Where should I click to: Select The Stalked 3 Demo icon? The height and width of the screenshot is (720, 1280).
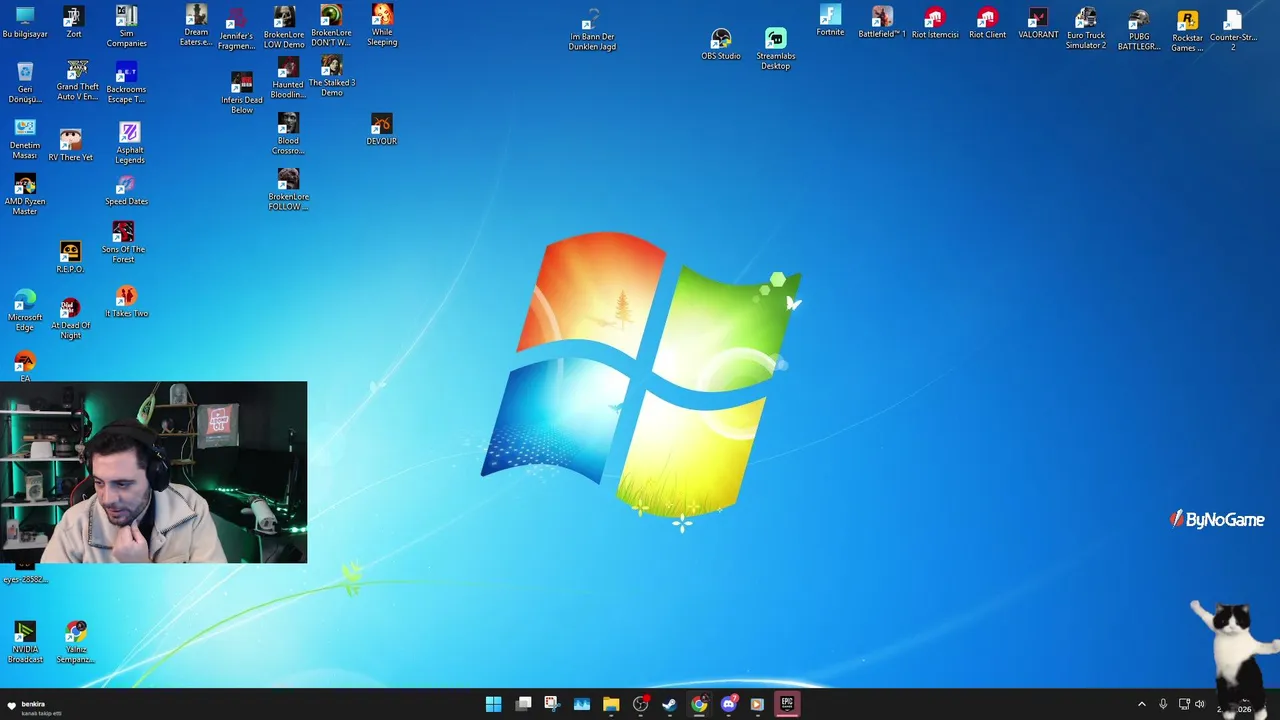click(332, 76)
